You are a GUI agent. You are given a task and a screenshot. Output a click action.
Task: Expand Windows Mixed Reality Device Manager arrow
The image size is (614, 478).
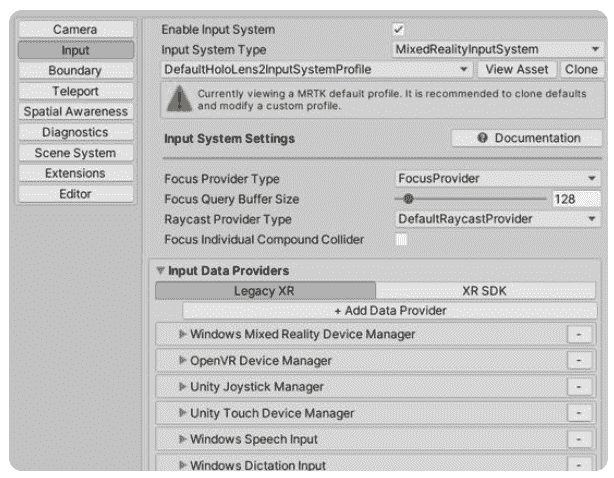coord(182,334)
